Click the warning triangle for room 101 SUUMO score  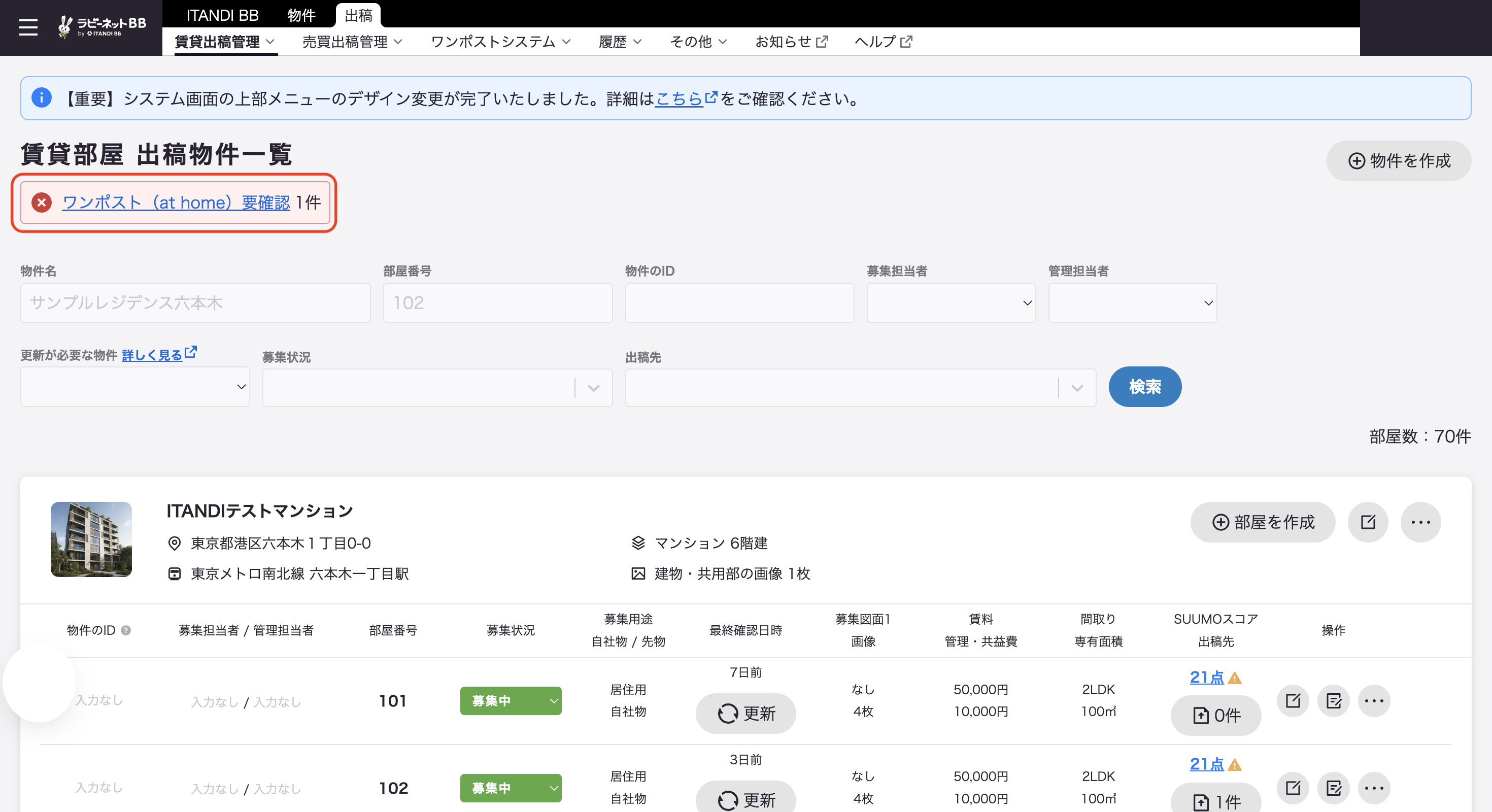click(x=1234, y=678)
